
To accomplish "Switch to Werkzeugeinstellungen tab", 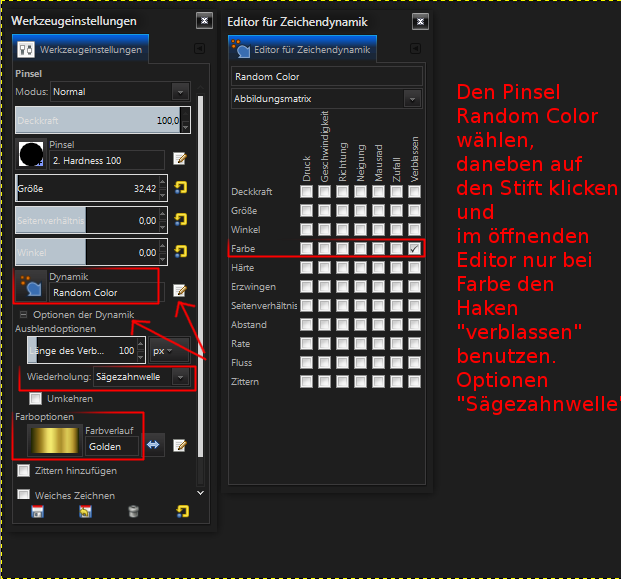I will pyautogui.click(x=81, y=50).
